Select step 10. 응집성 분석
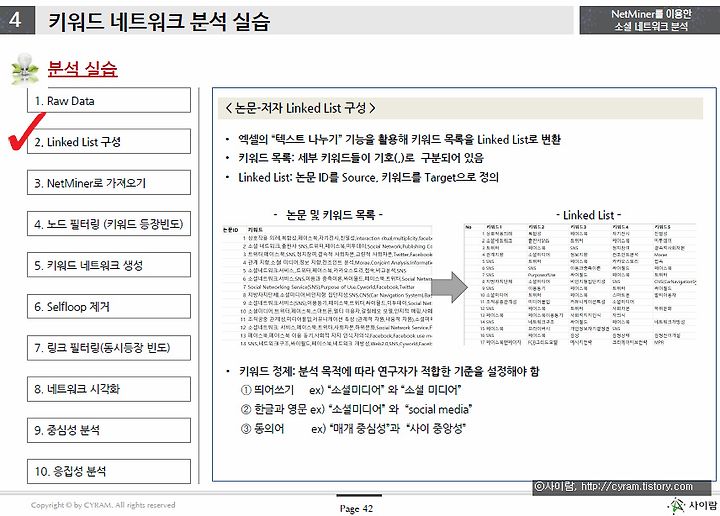 tap(109, 471)
